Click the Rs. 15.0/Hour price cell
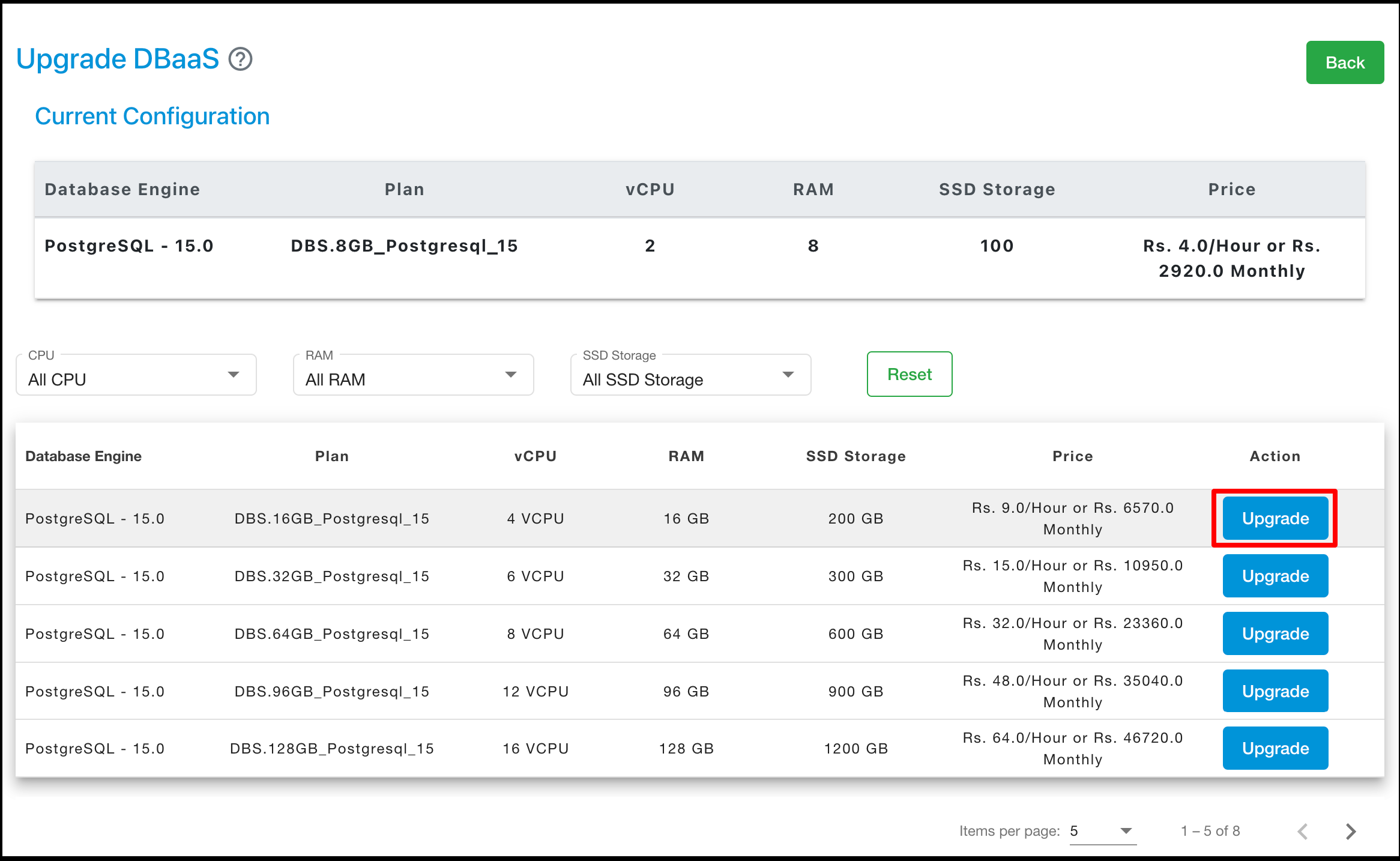This screenshot has height=861, width=1400. point(1073,576)
